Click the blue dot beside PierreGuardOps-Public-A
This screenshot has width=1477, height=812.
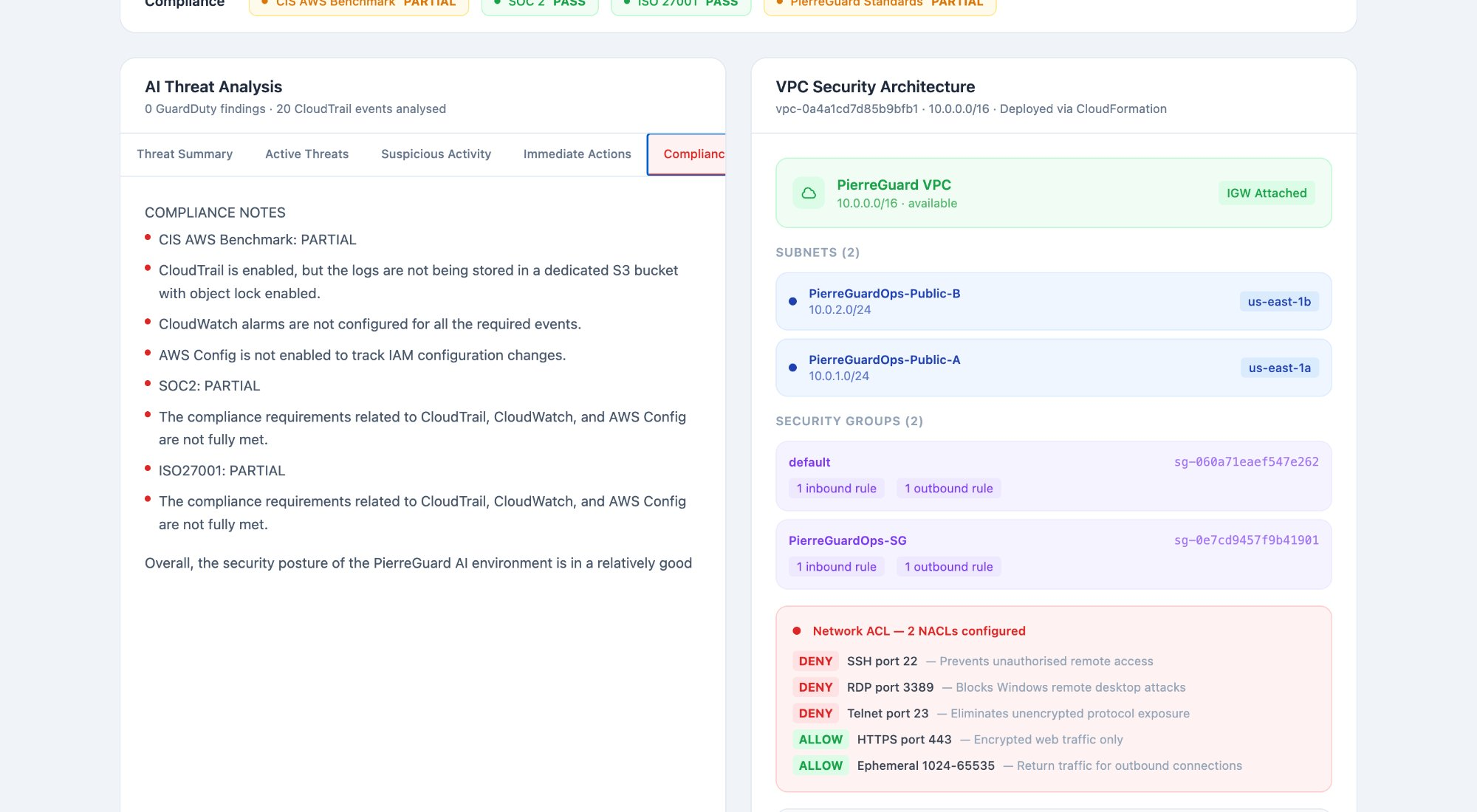pyautogui.click(x=792, y=368)
